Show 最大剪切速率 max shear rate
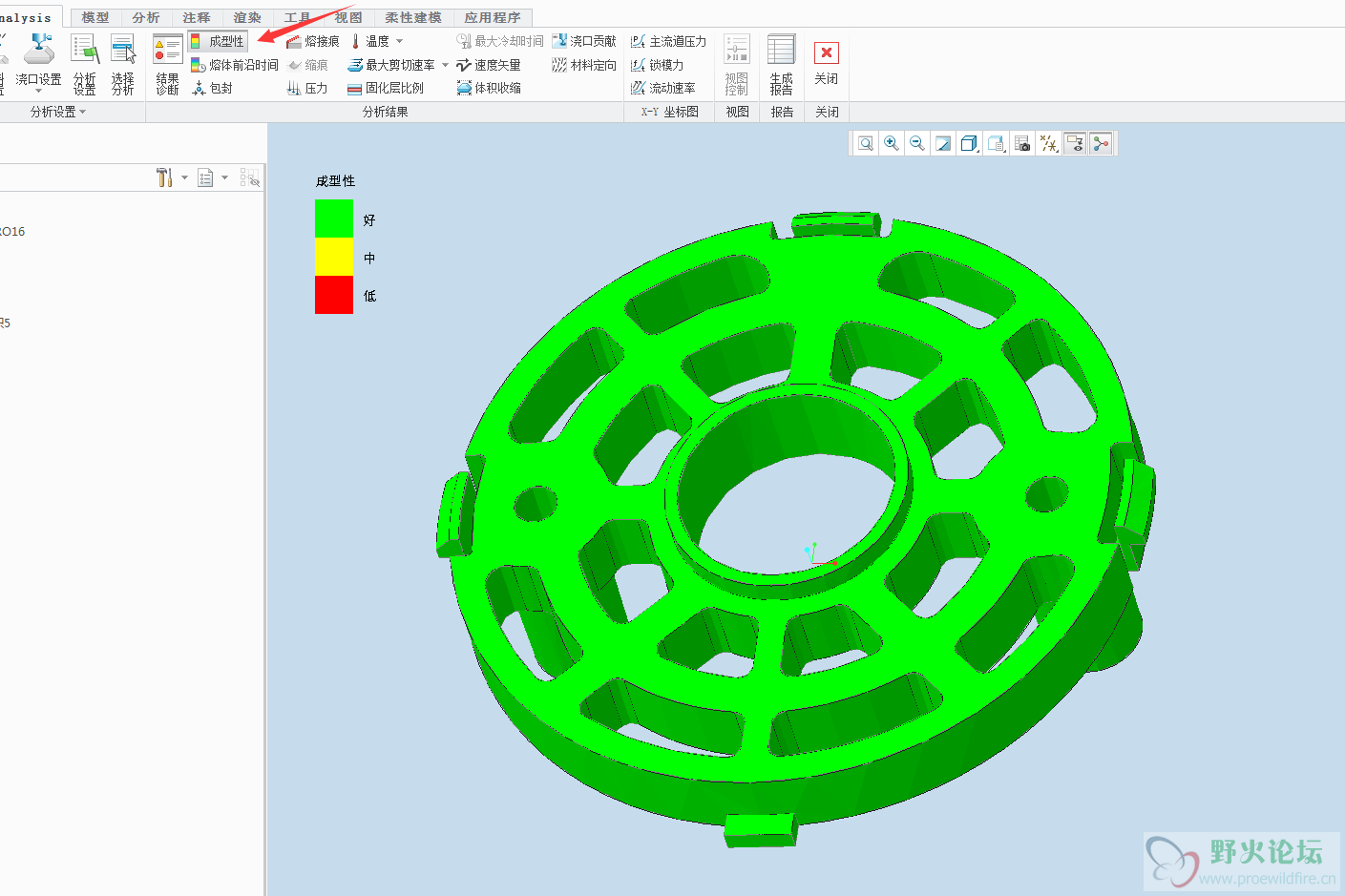The width and height of the screenshot is (1345, 896). point(390,65)
